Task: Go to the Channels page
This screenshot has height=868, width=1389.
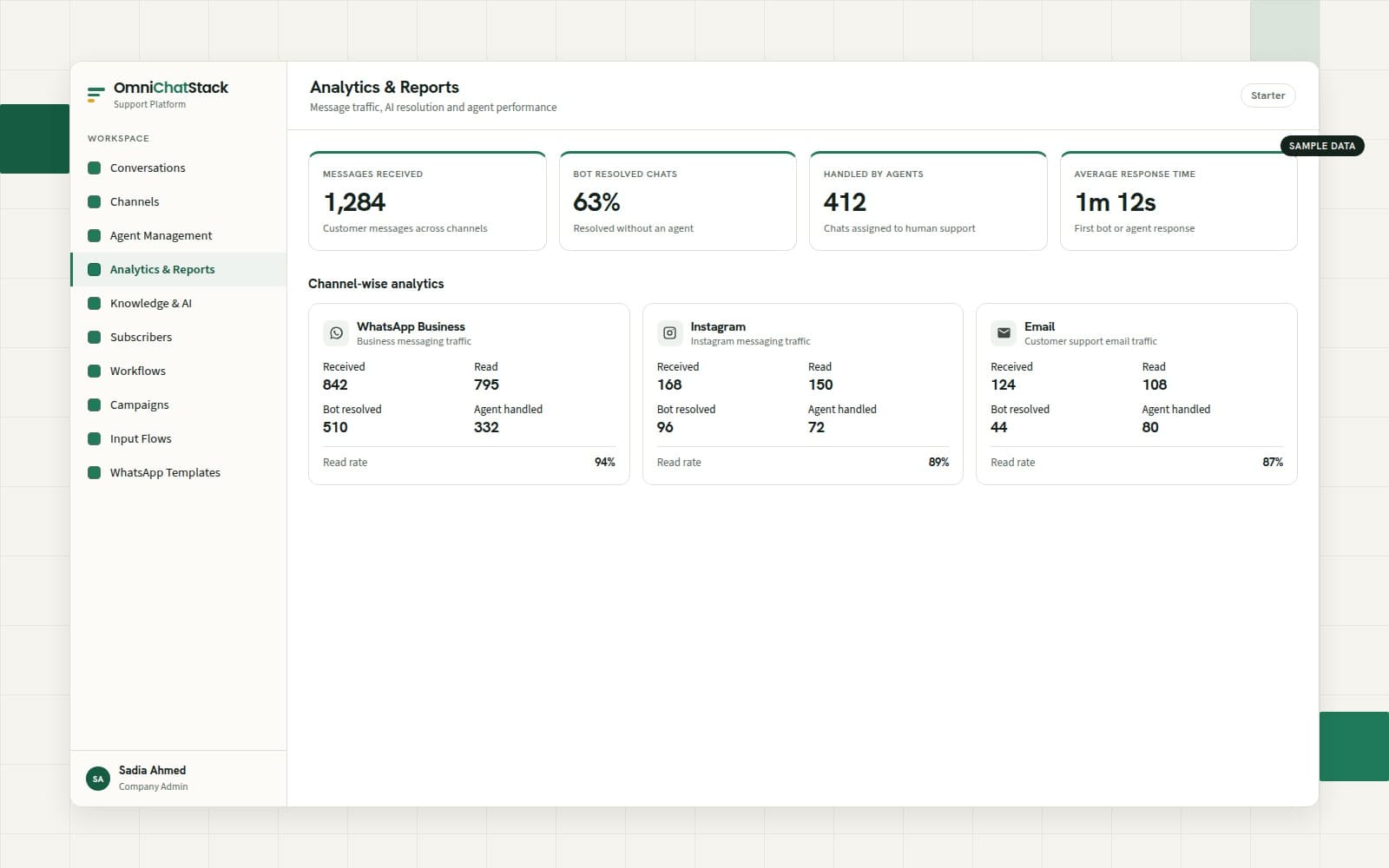Action: (178, 201)
